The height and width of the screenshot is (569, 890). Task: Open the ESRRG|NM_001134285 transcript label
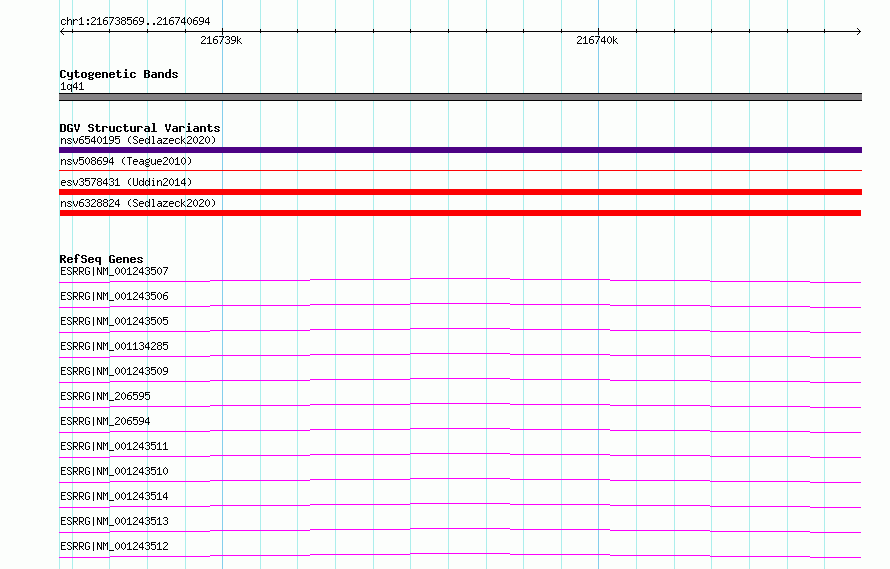point(114,346)
